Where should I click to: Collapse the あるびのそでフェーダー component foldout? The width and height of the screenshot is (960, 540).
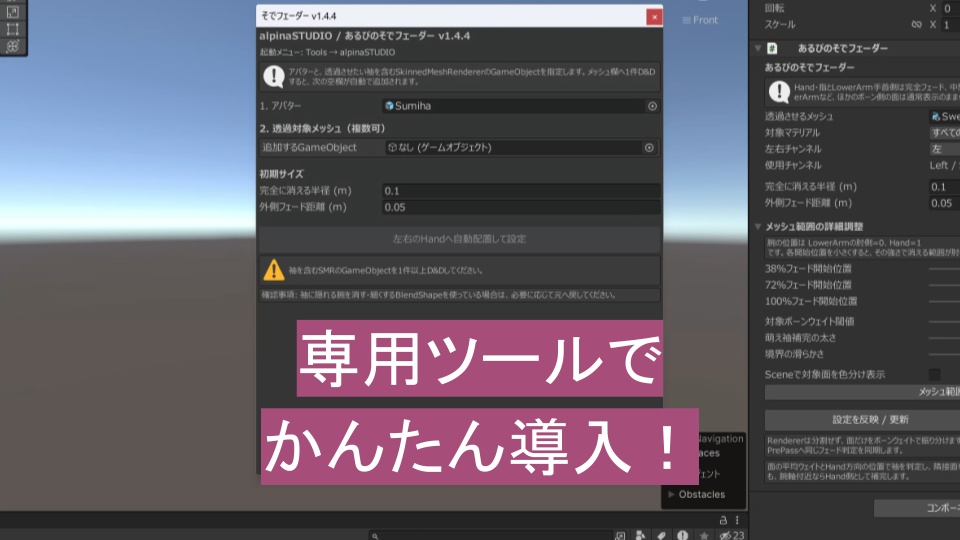pos(758,48)
